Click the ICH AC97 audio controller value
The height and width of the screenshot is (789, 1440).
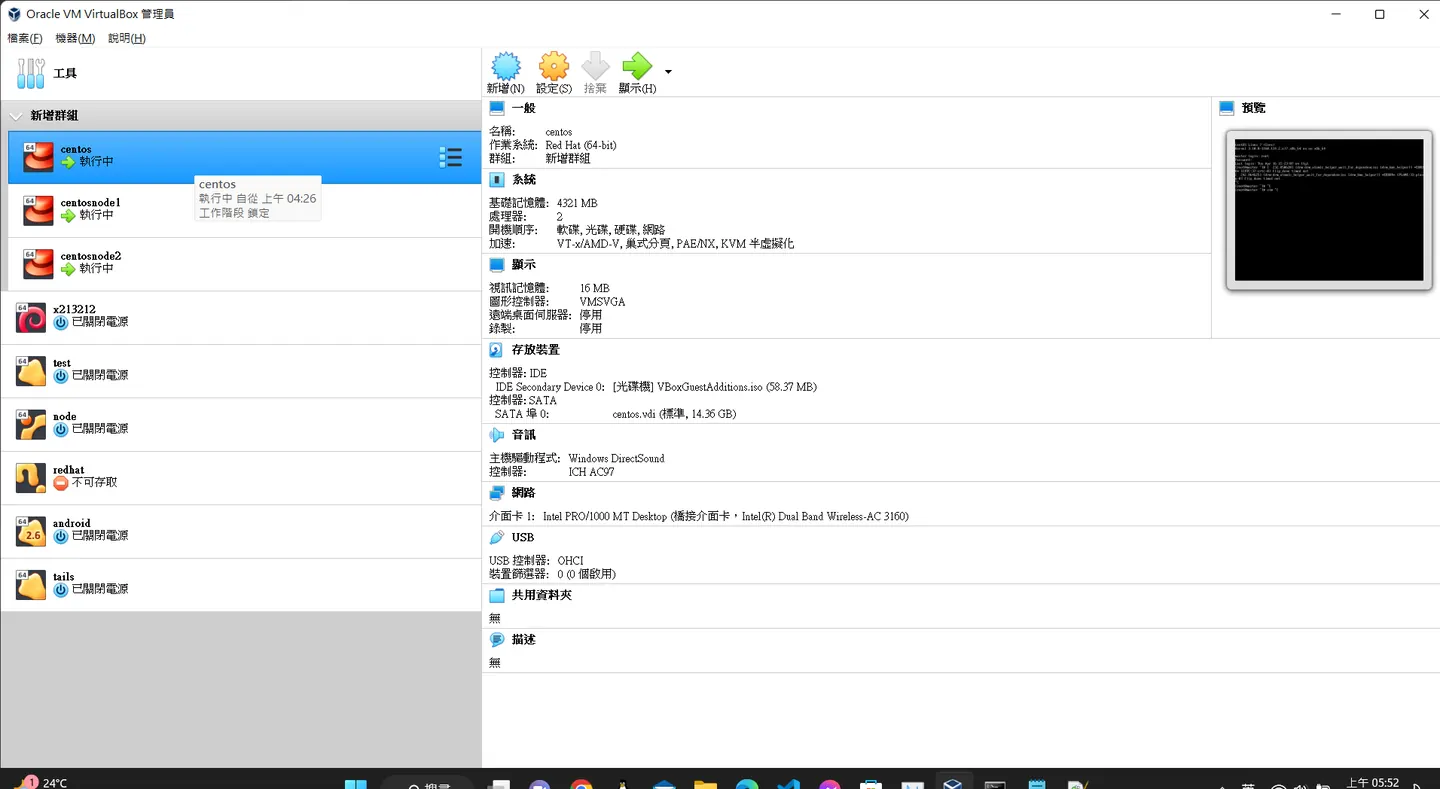(x=592, y=472)
